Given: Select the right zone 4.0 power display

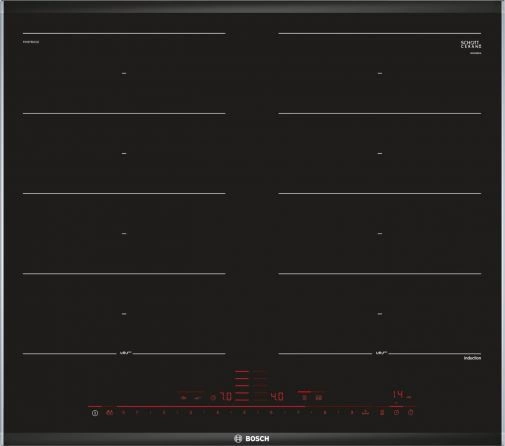Looking at the screenshot, I should coord(277,397).
